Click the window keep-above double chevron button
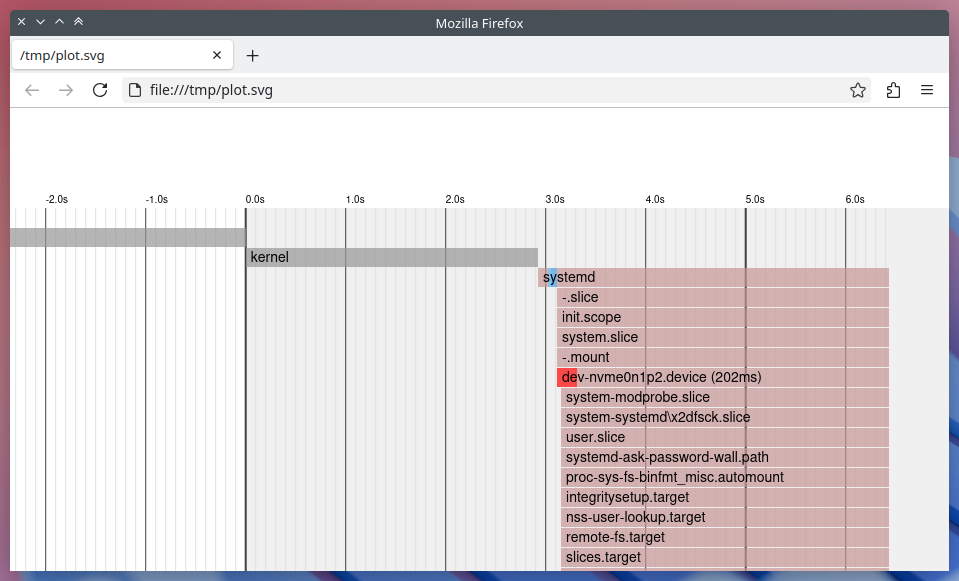The height and width of the screenshot is (581, 959). click(x=78, y=22)
